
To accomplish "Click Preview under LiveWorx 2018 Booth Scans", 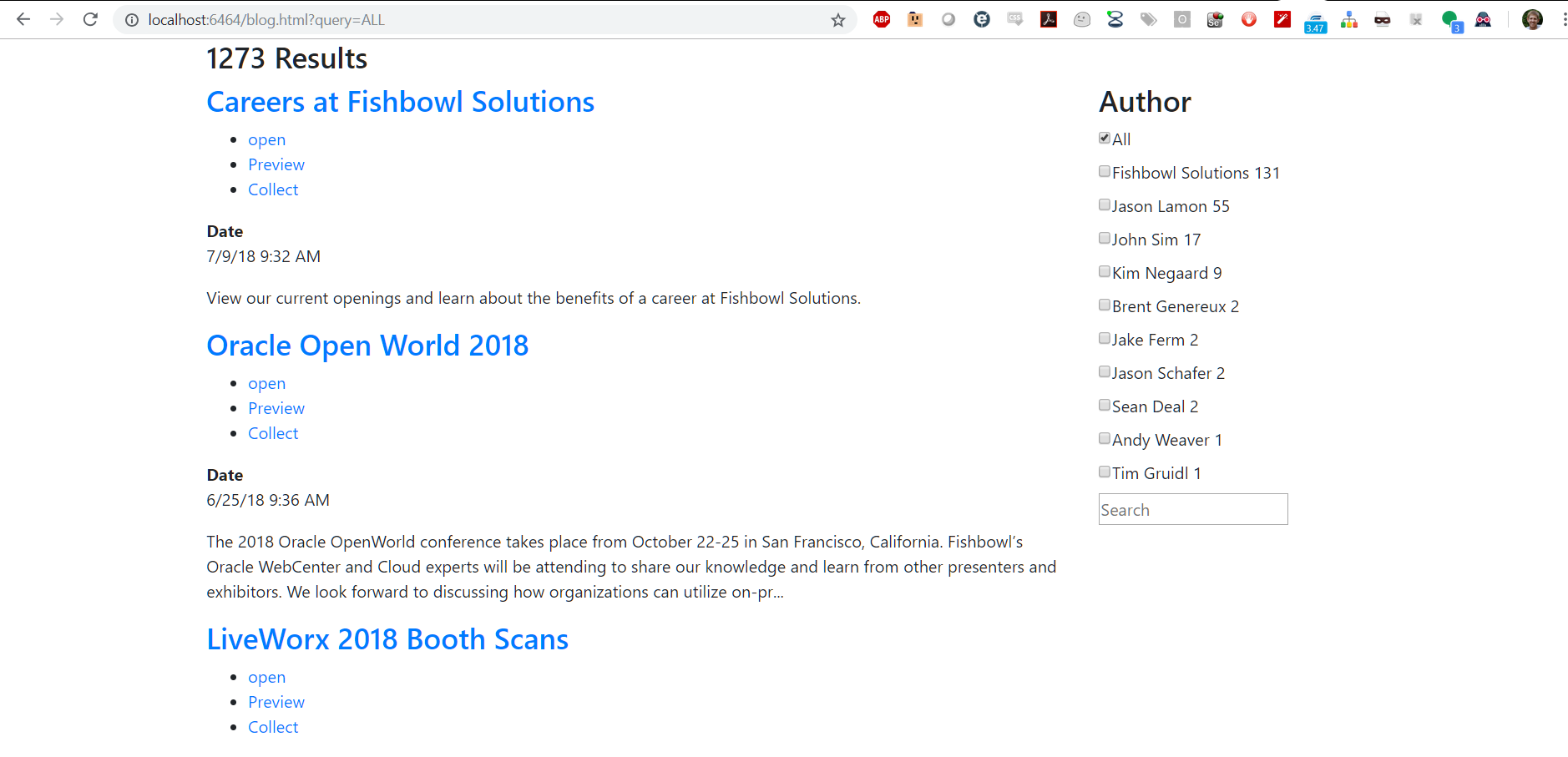I will [x=276, y=702].
